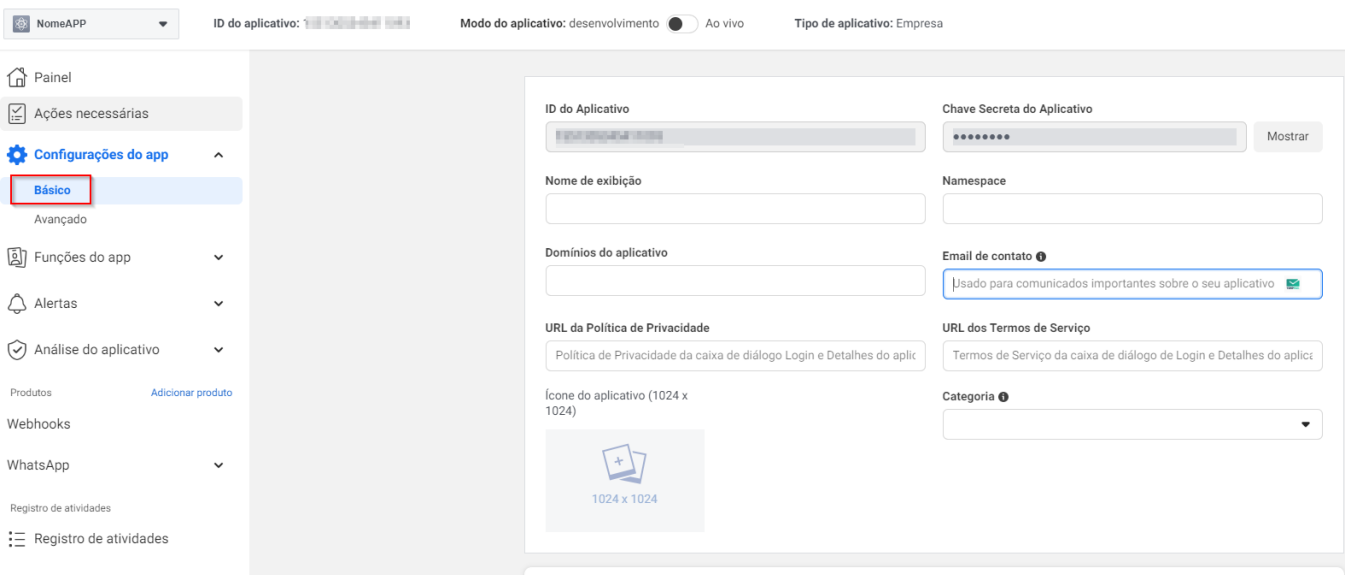Screen dimensions: 1345x575
Task: Select Básico in the settings submenu
Action: coord(52,190)
